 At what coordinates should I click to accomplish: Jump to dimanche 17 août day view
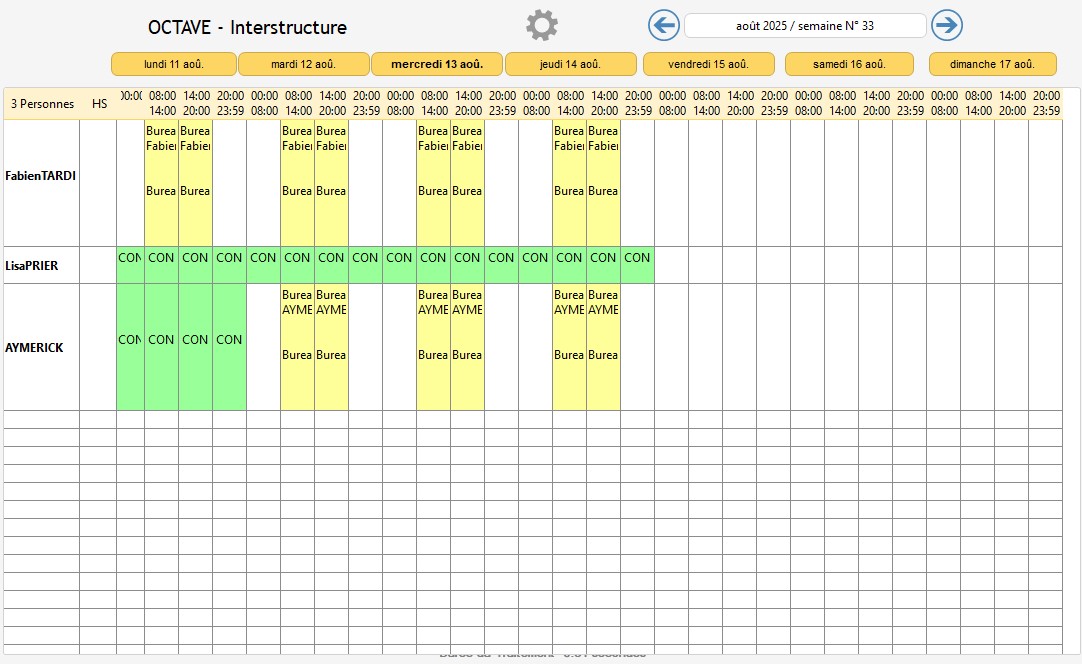(992, 64)
